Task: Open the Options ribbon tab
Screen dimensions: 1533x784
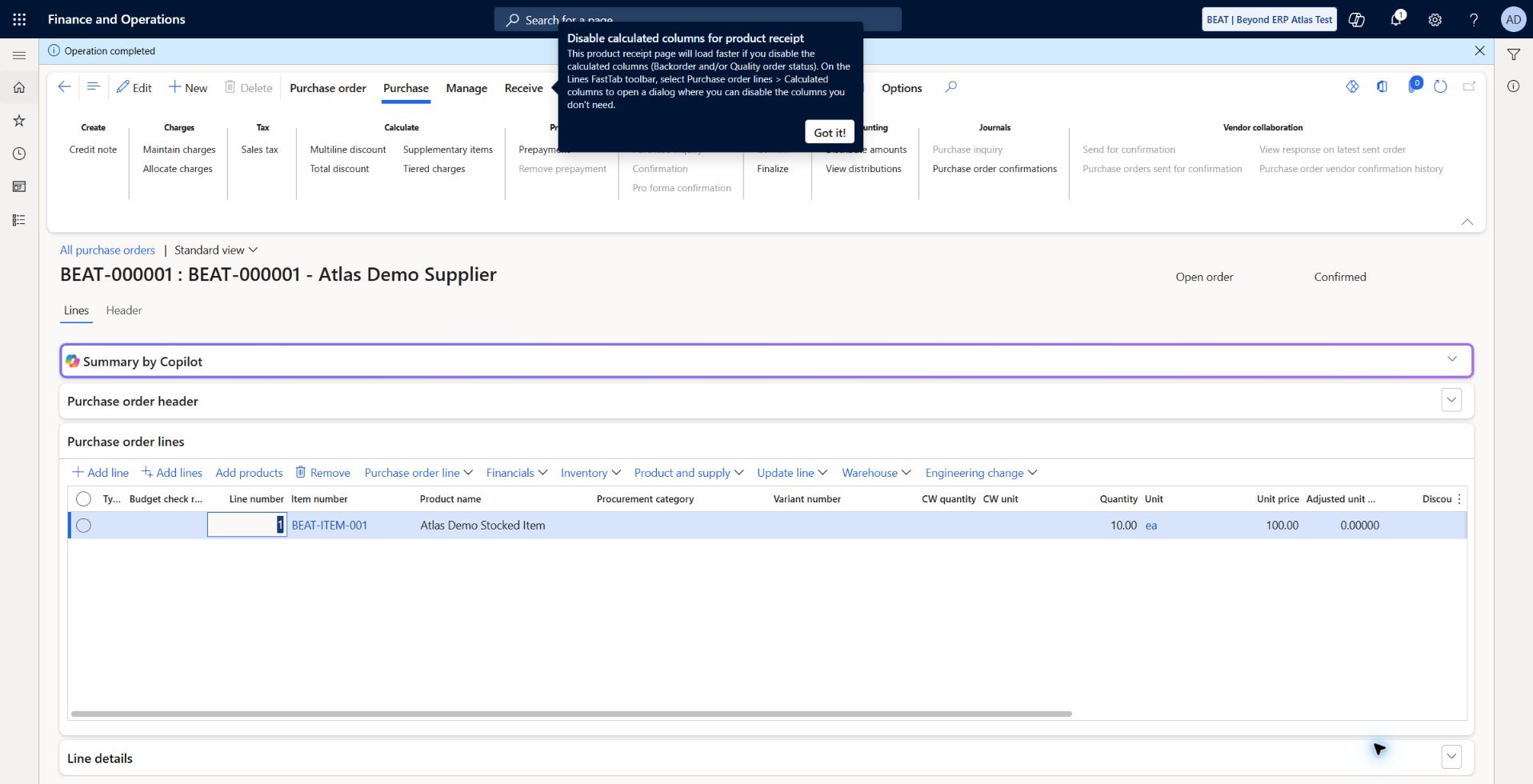Action: click(902, 88)
